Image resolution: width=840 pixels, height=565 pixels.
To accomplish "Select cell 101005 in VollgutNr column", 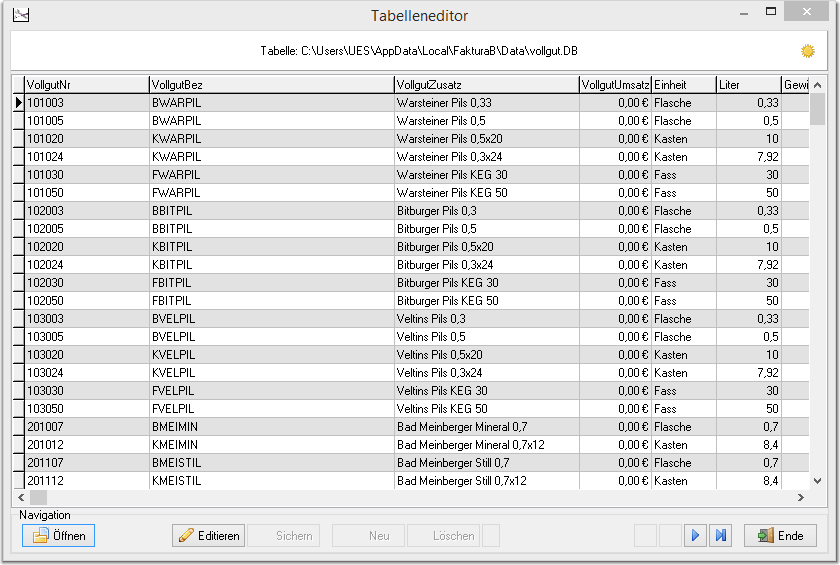I will coord(87,121).
